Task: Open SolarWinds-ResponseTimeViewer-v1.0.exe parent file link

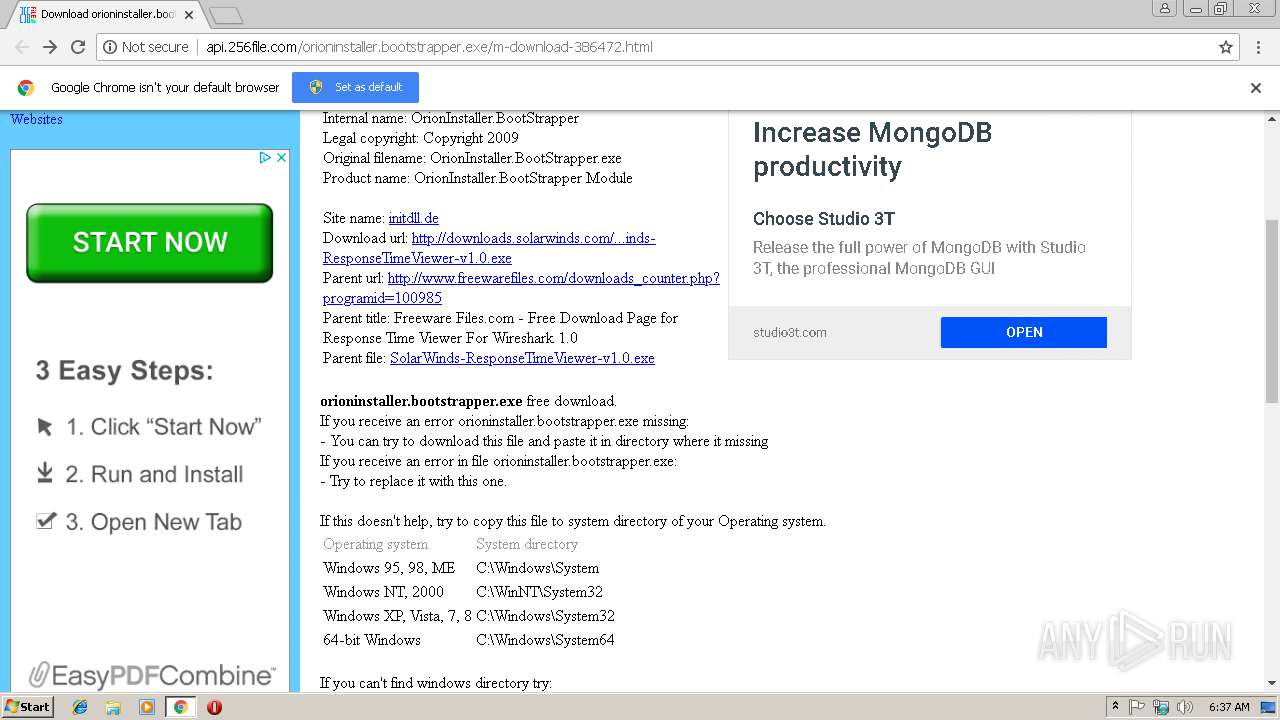Action: pos(522,358)
